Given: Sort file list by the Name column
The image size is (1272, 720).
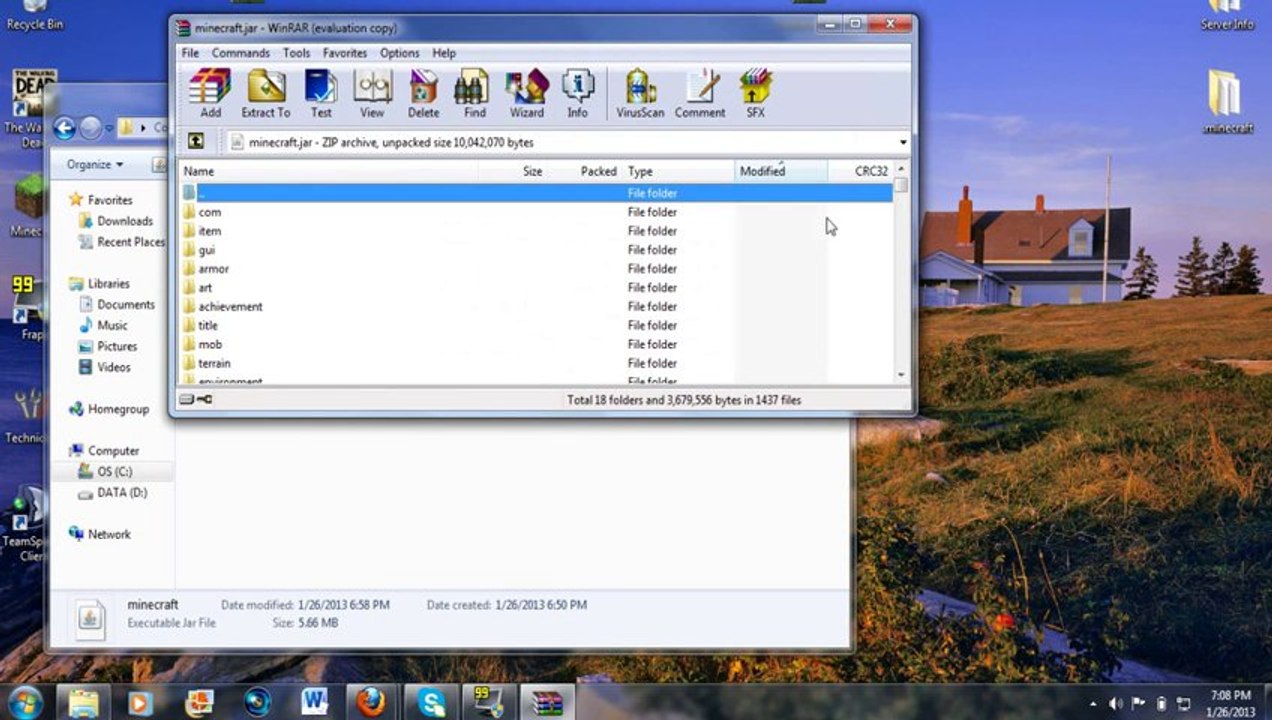Looking at the screenshot, I should click(x=328, y=171).
